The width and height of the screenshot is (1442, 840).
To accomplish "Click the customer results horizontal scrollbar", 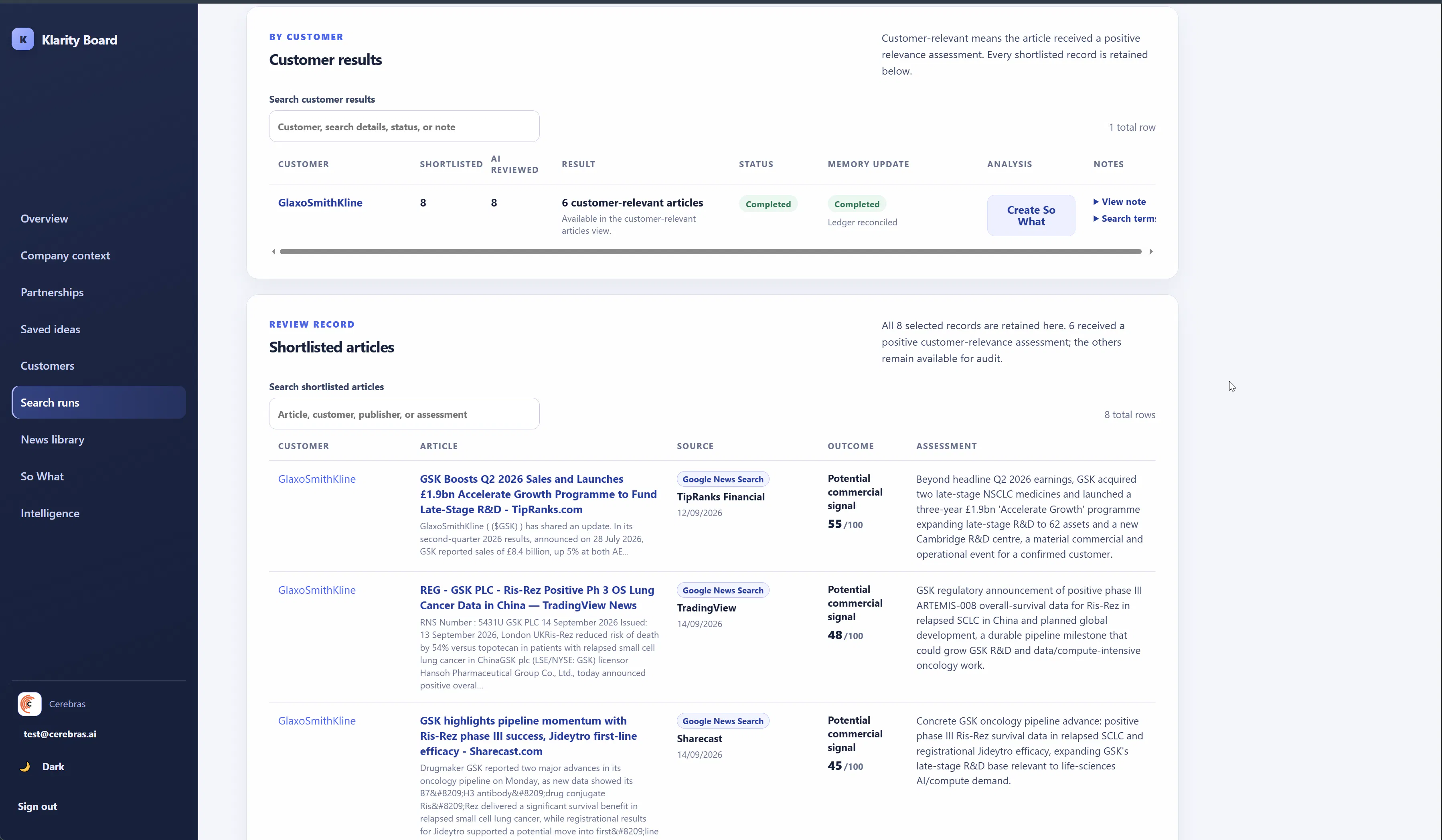I will coord(710,252).
